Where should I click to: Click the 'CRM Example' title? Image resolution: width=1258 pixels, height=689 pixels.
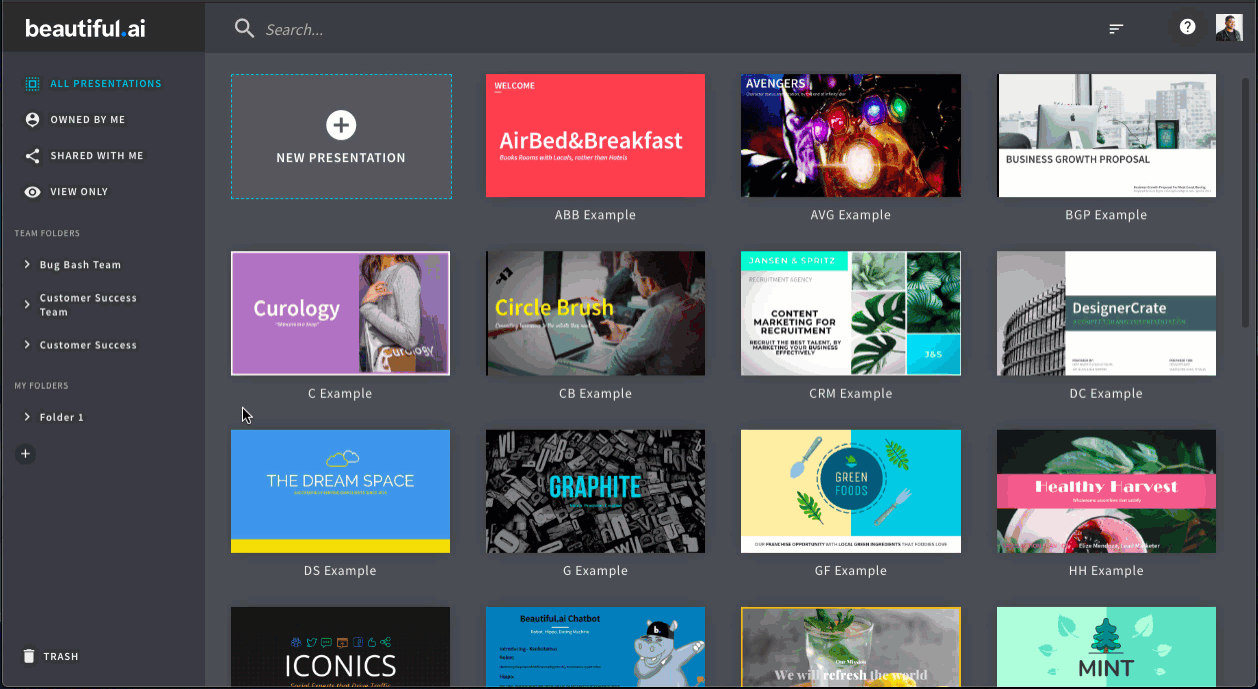click(x=851, y=393)
